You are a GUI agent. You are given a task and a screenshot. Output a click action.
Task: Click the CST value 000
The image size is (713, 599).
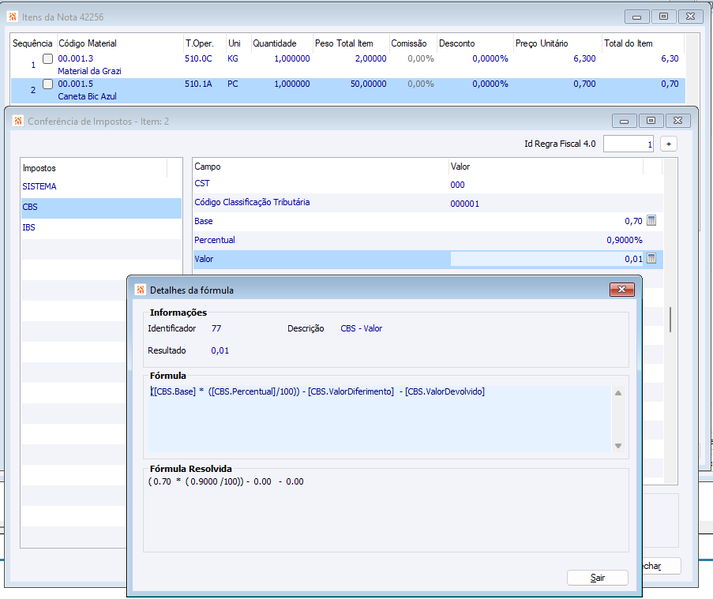(x=457, y=185)
